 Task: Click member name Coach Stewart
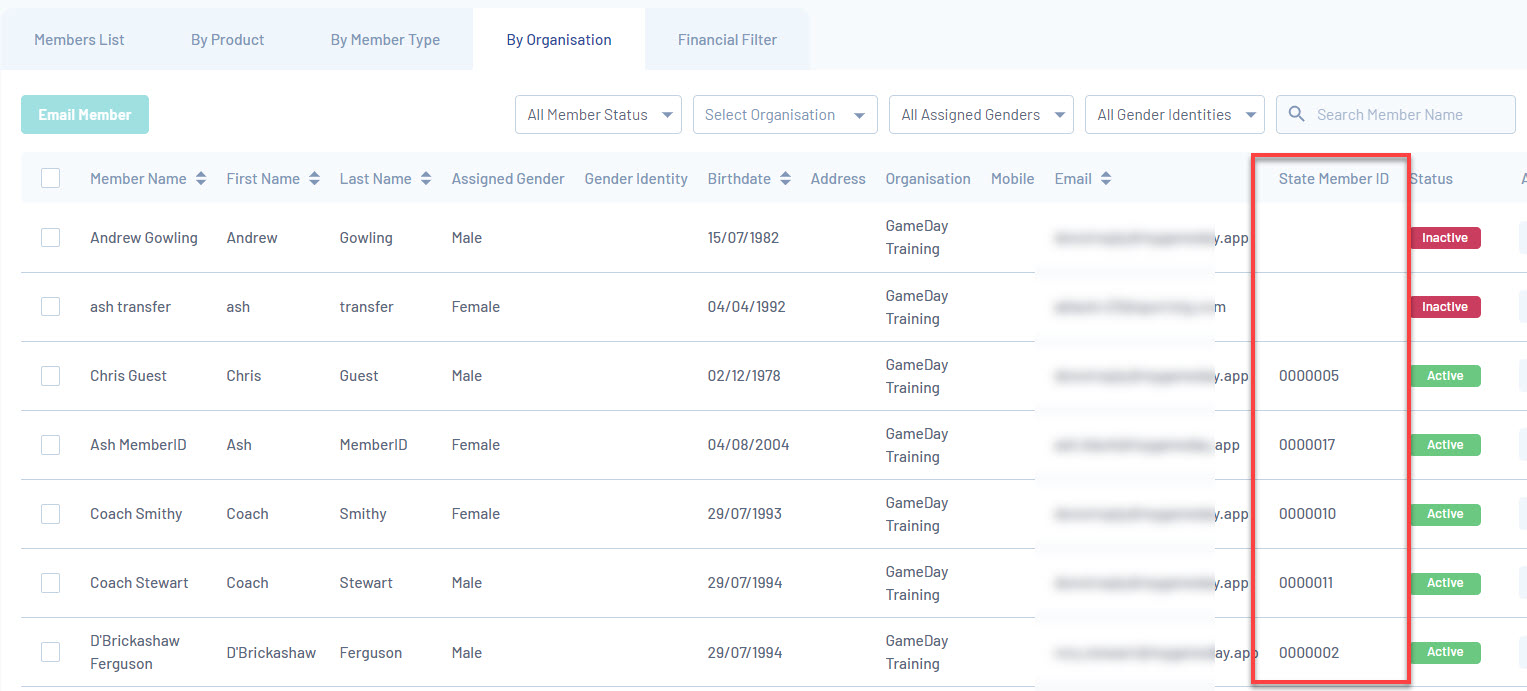pos(139,583)
